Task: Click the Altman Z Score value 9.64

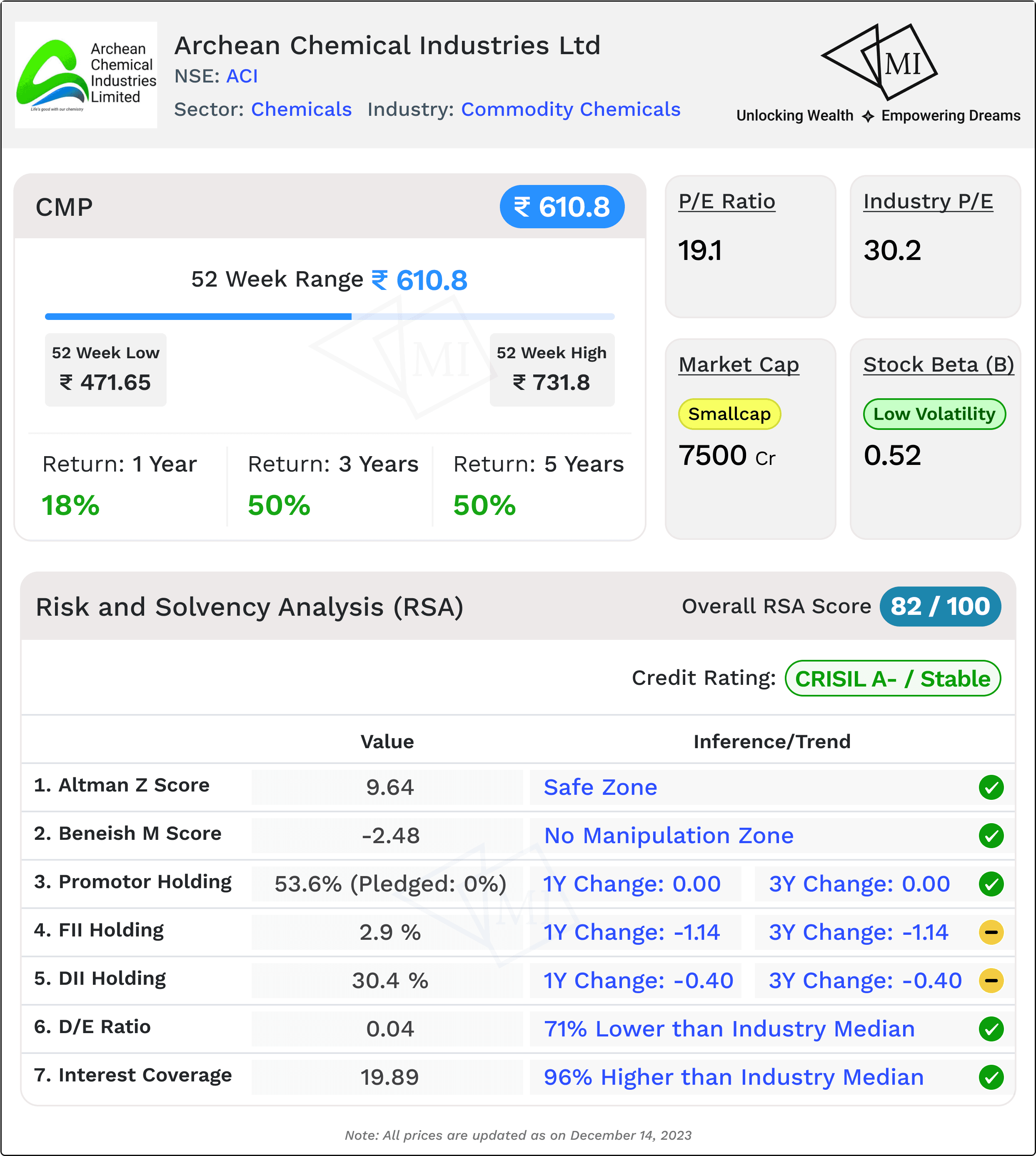Action: [390, 787]
